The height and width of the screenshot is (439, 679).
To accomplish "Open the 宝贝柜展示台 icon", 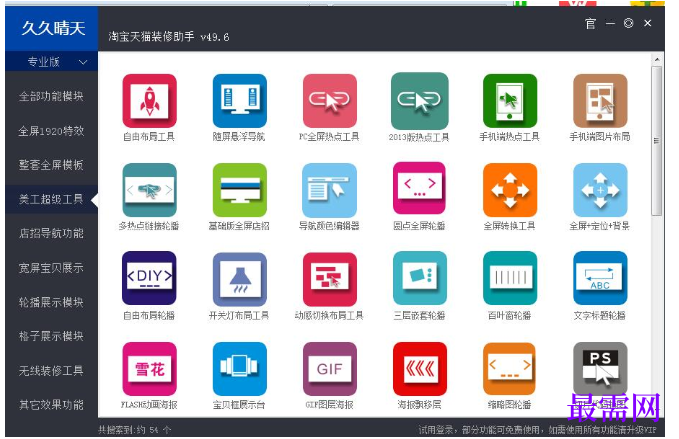I will pyautogui.click(x=239, y=368).
